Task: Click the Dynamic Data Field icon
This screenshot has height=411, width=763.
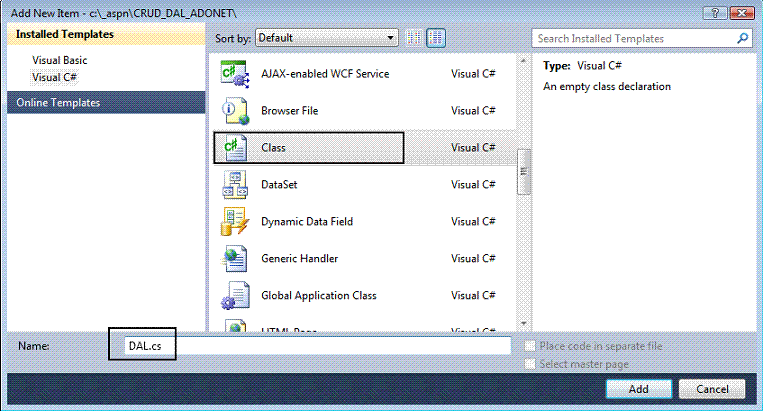Action: click(x=235, y=222)
